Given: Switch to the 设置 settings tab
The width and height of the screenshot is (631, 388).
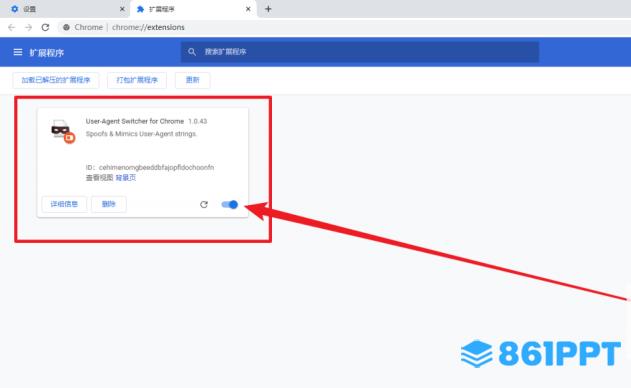Looking at the screenshot, I should (x=64, y=9).
